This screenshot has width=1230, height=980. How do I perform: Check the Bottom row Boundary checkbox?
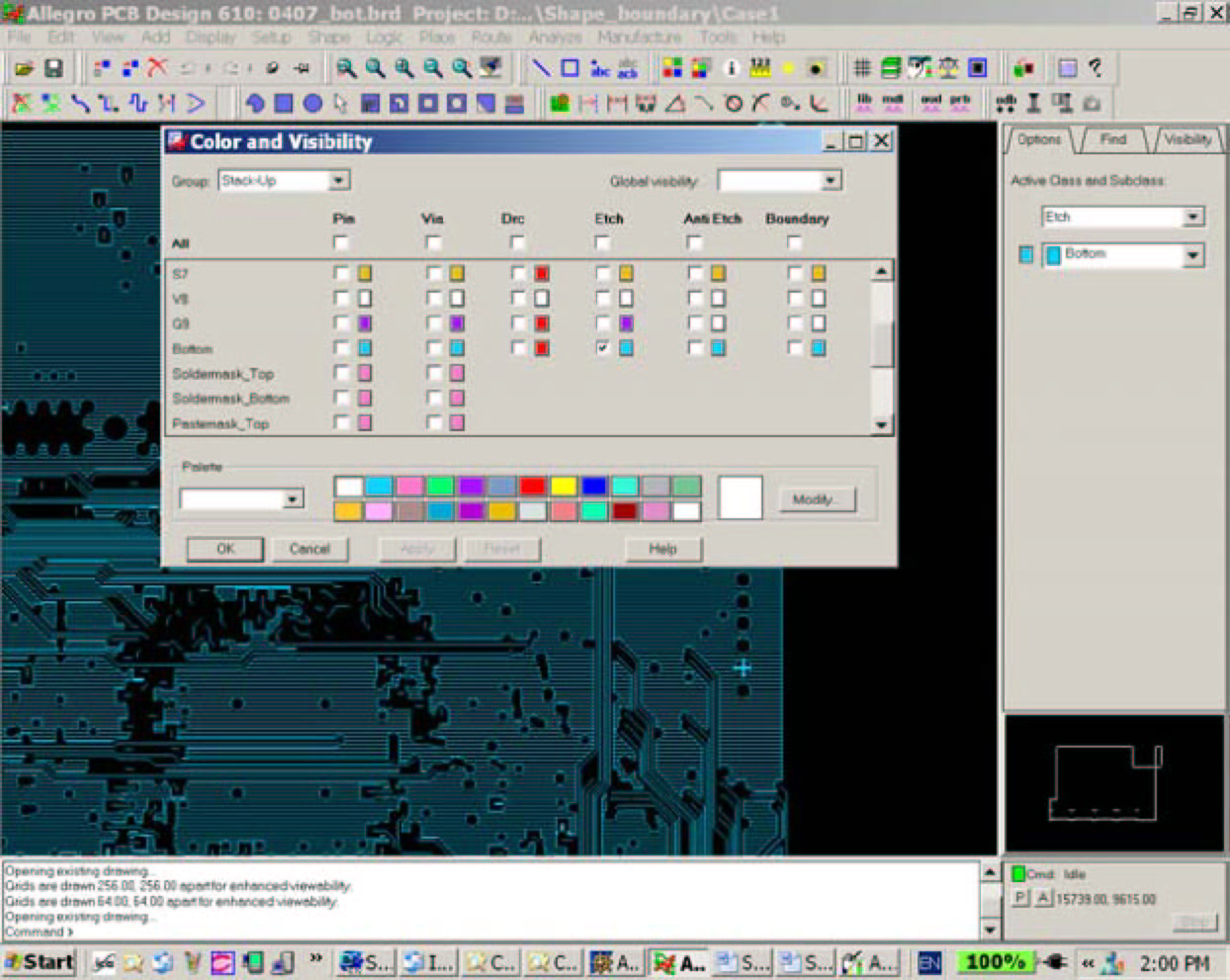pyautogui.click(x=794, y=348)
